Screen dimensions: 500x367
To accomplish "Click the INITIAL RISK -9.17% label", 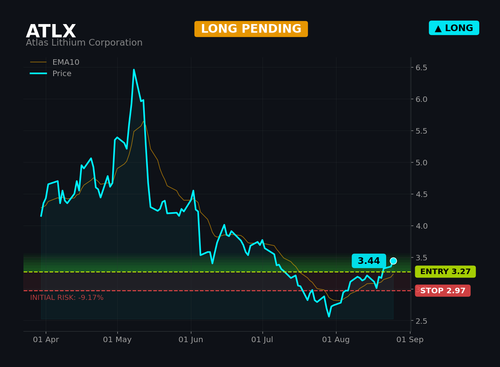I will pos(67,298).
